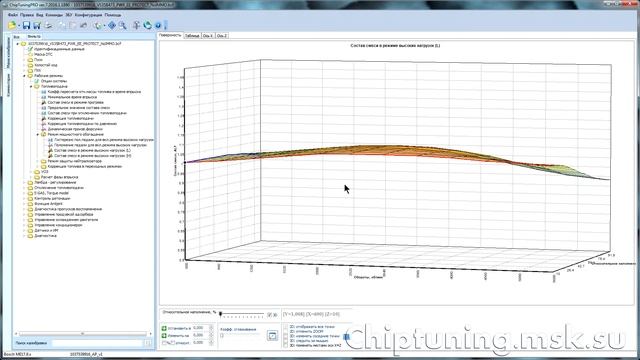Collapse Режим мощностного обогащения folder
640x360 pixels.
pos(38,134)
